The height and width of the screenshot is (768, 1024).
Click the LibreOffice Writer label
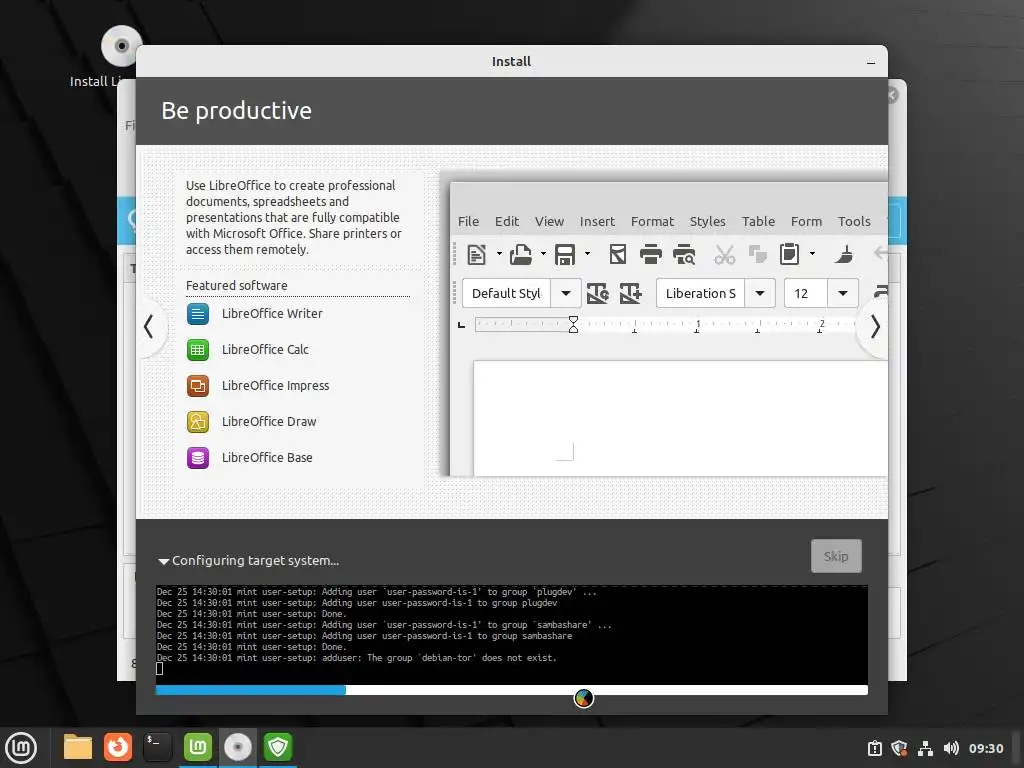coord(272,313)
